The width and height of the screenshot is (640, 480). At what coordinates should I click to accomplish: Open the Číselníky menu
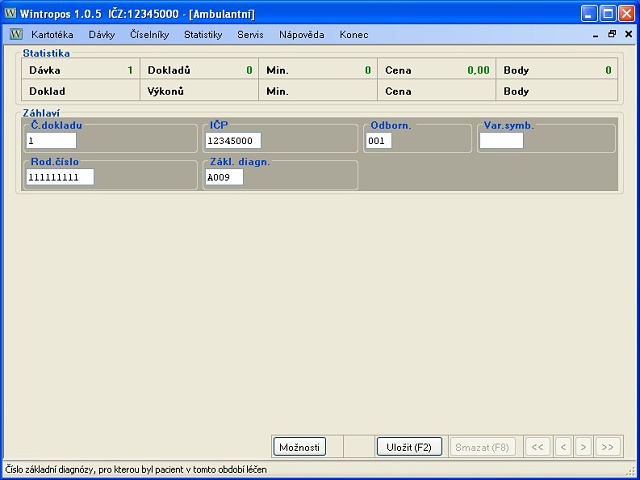pyautogui.click(x=149, y=35)
